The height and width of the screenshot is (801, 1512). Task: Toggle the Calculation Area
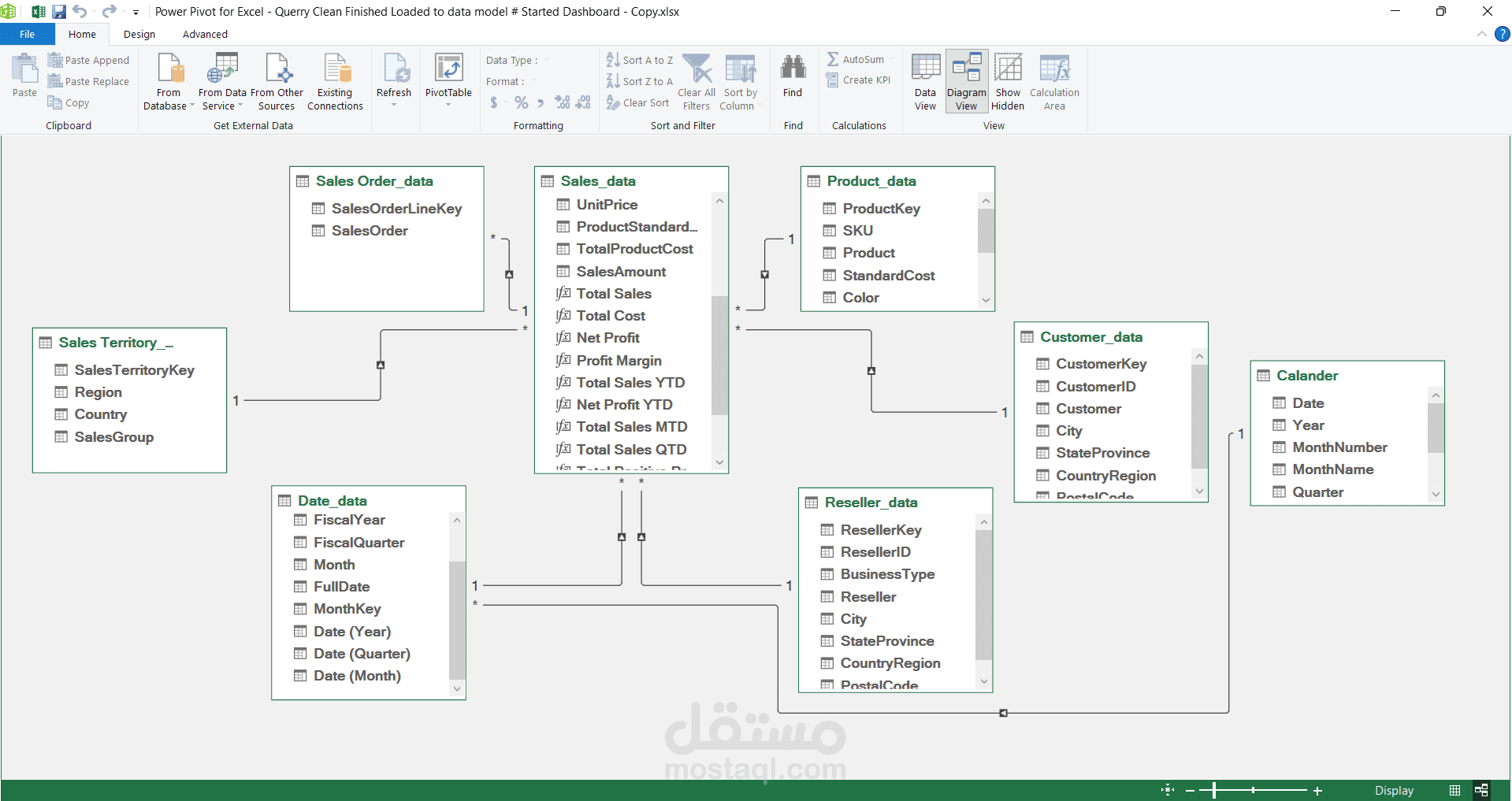pos(1054,82)
